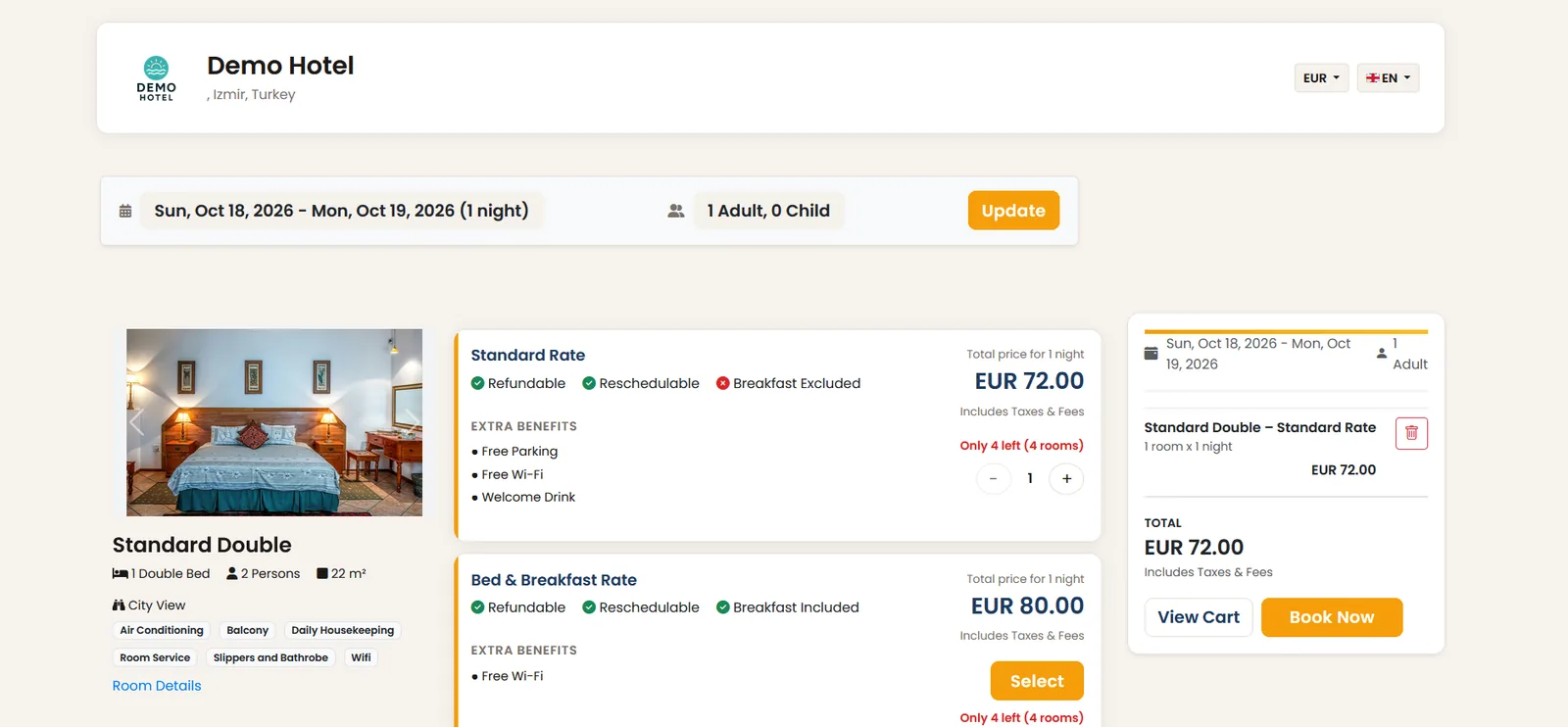Click the Slippers and Bathrobe amenity tag
Screen dimensions: 1568x727
click(270, 657)
